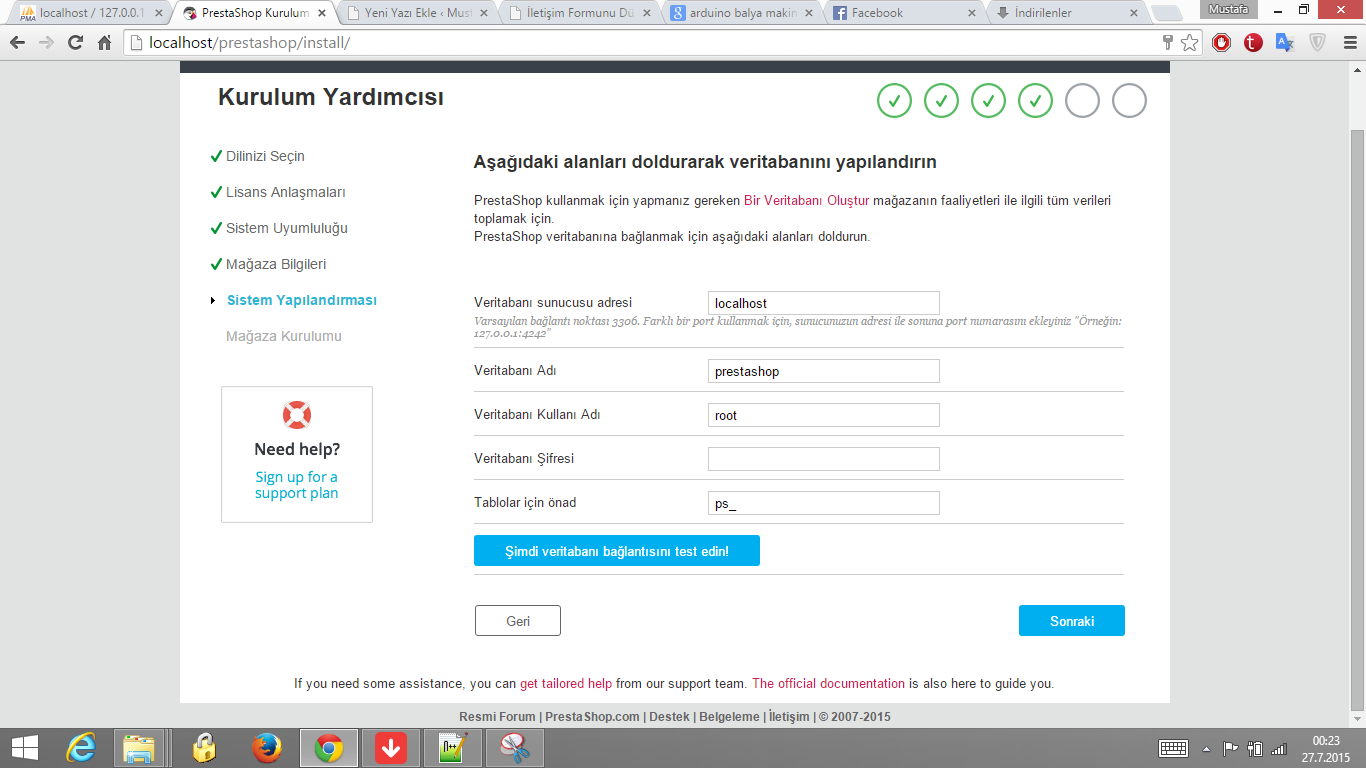The height and width of the screenshot is (768, 1366).
Task: Click the fifth empty step circle
Action: 1082,101
